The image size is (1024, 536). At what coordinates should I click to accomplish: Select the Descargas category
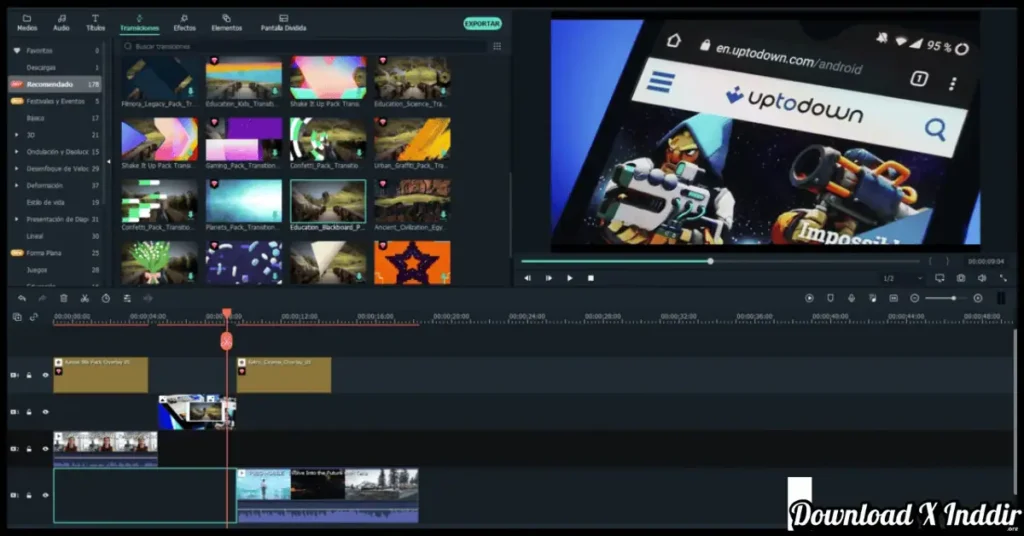pos(55,67)
